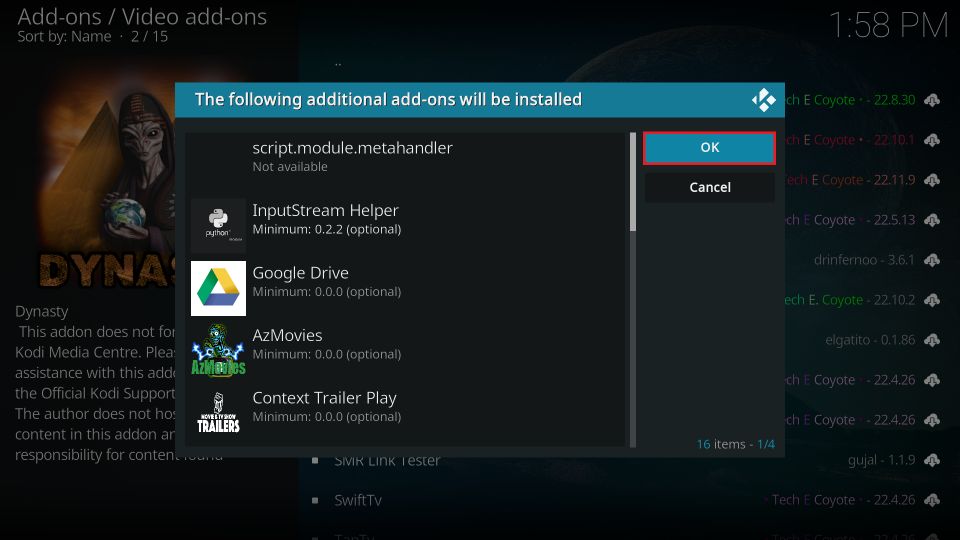Screen dimensions: 960x540
Task: Click the 16 items - 1/4 counter
Action: tap(735, 444)
